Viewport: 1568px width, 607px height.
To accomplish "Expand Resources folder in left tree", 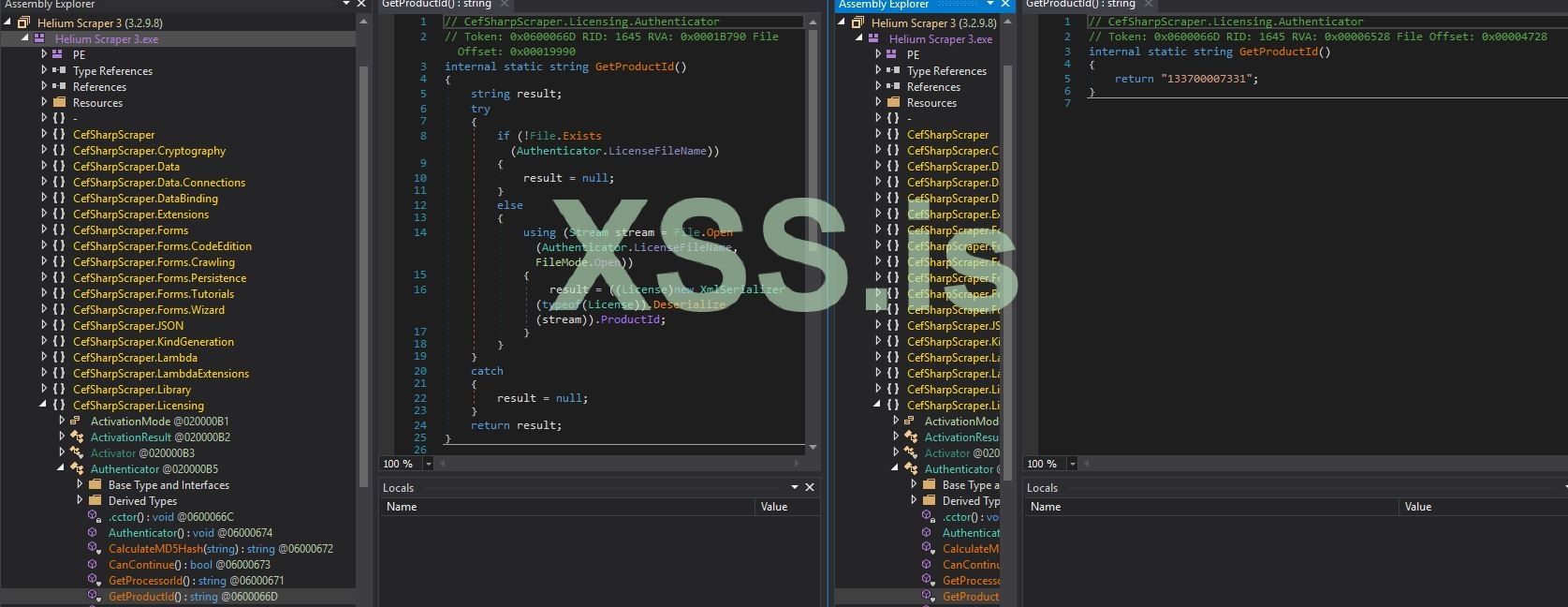I will click(x=44, y=102).
